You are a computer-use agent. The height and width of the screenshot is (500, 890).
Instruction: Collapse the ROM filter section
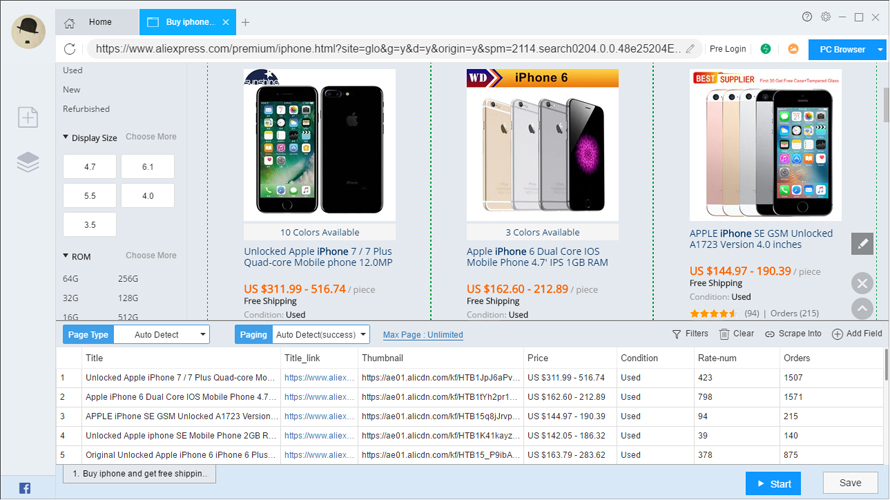pos(65,256)
